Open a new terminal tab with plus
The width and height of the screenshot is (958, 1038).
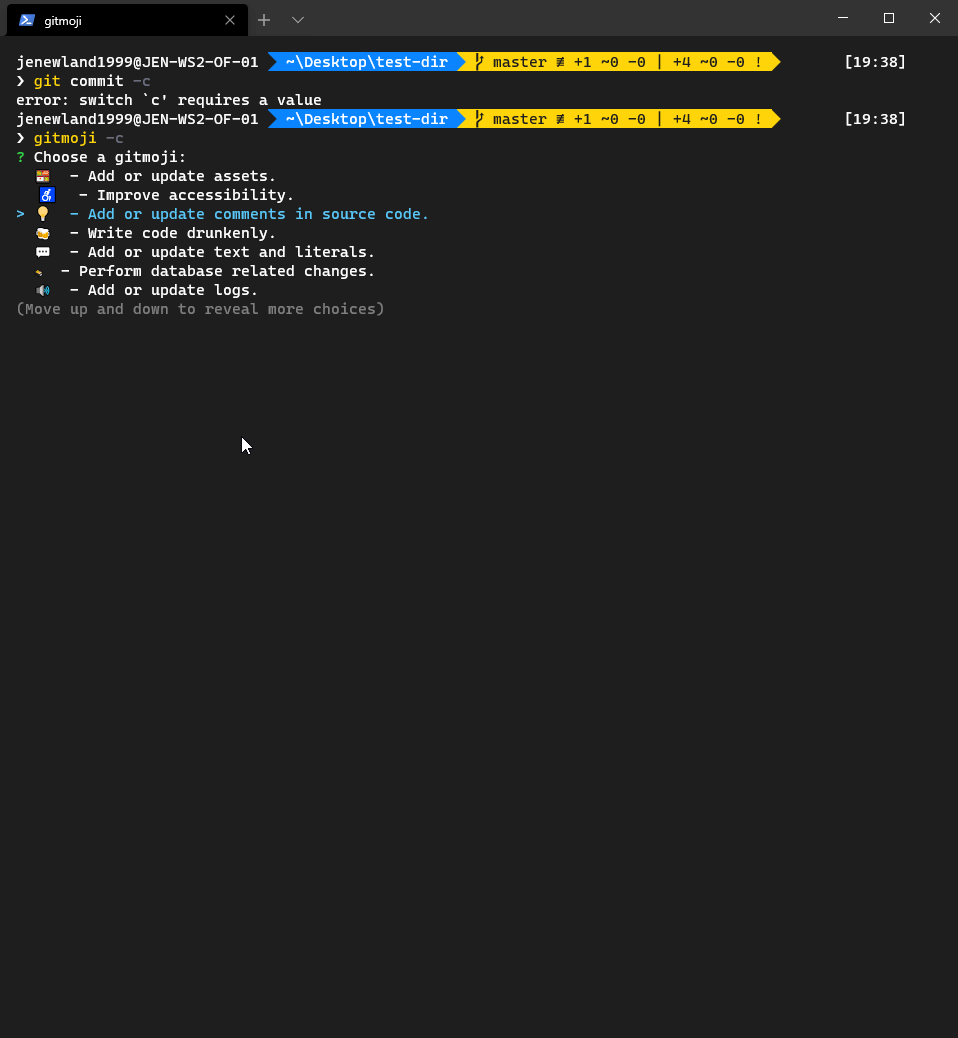[x=263, y=20]
